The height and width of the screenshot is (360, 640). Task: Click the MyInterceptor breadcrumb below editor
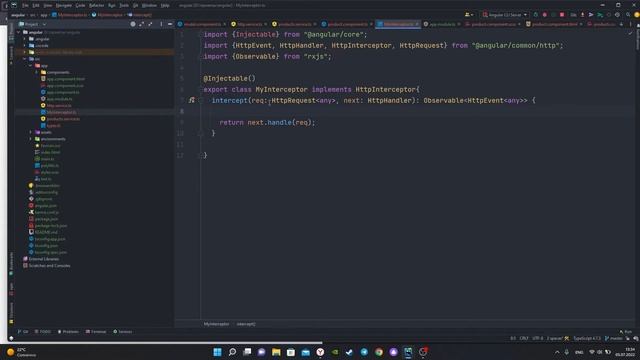click(216, 324)
